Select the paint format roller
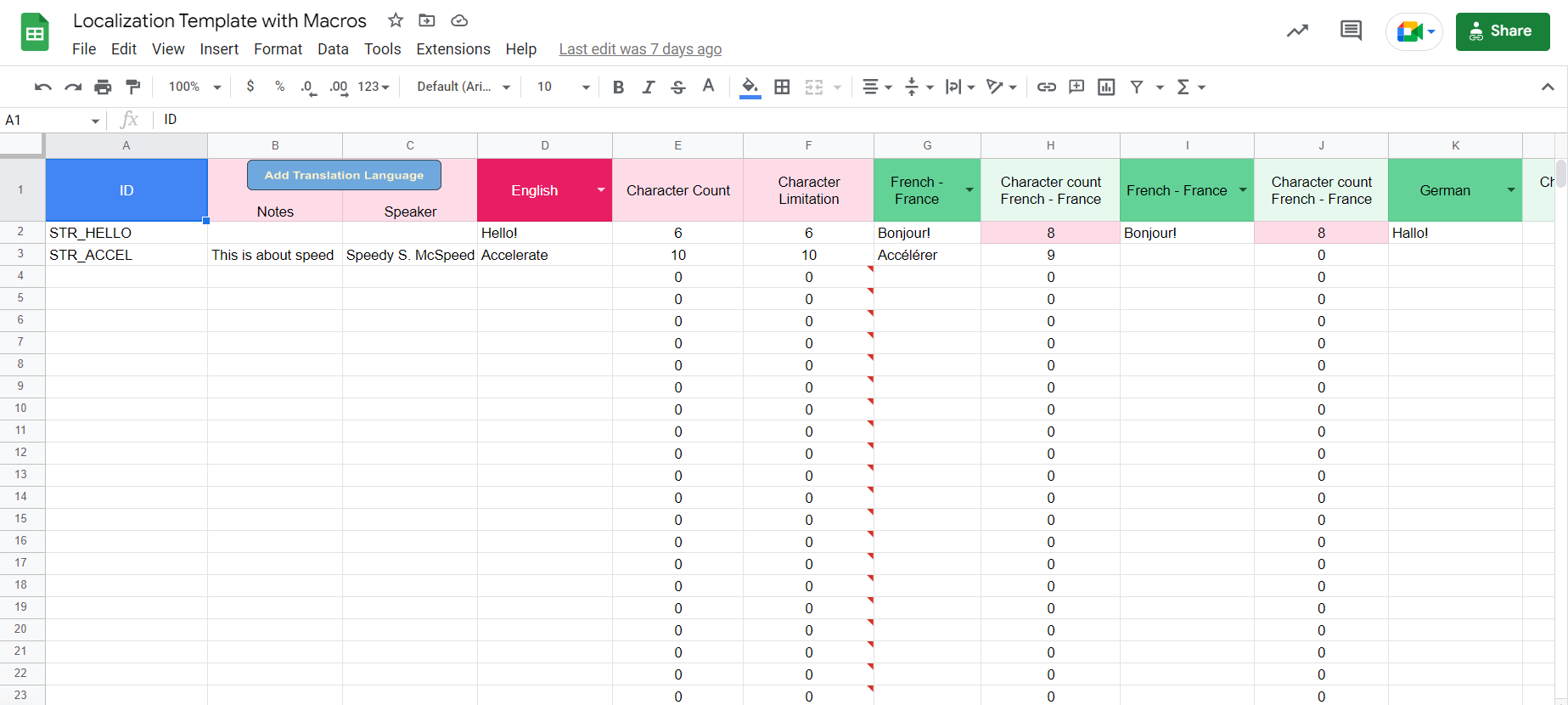The width and height of the screenshot is (1568, 705). point(133,87)
